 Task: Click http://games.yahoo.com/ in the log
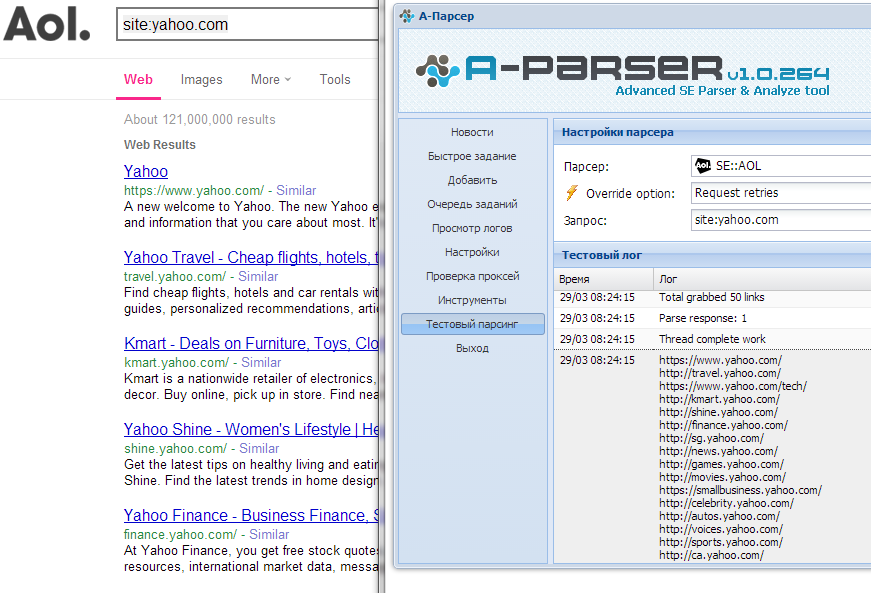click(x=722, y=464)
